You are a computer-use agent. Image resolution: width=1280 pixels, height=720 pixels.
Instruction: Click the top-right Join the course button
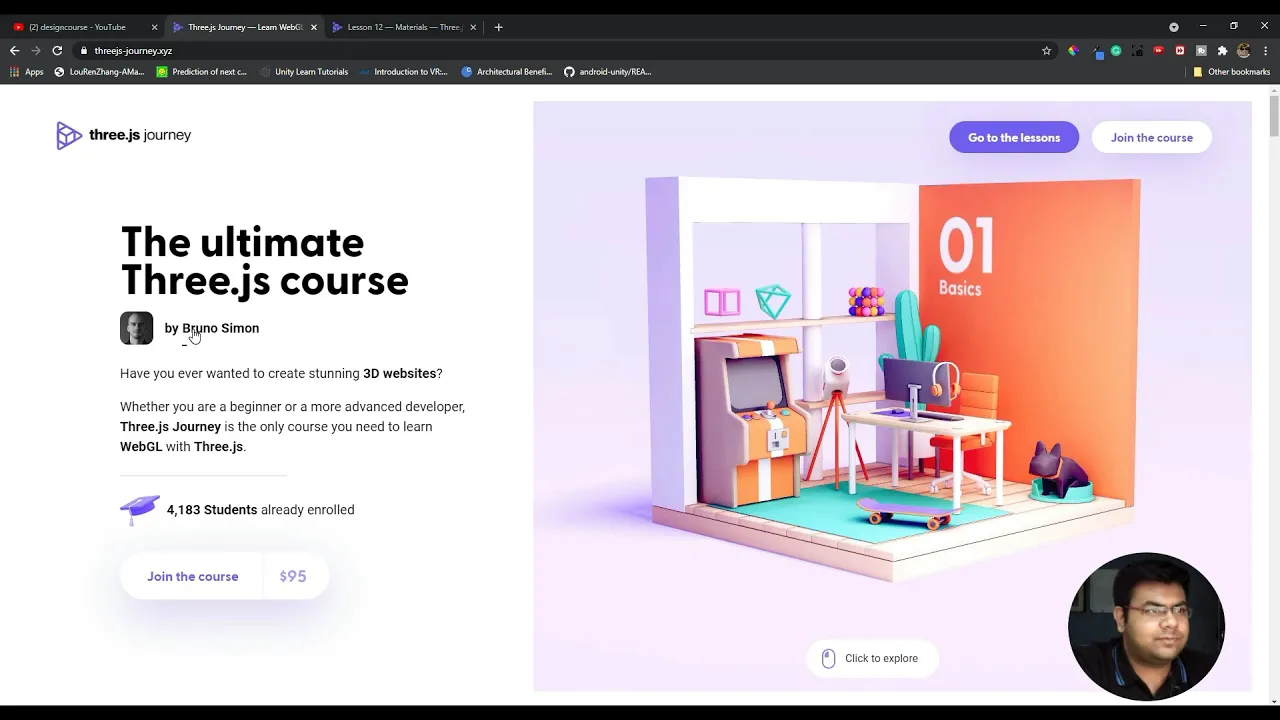(x=1152, y=138)
